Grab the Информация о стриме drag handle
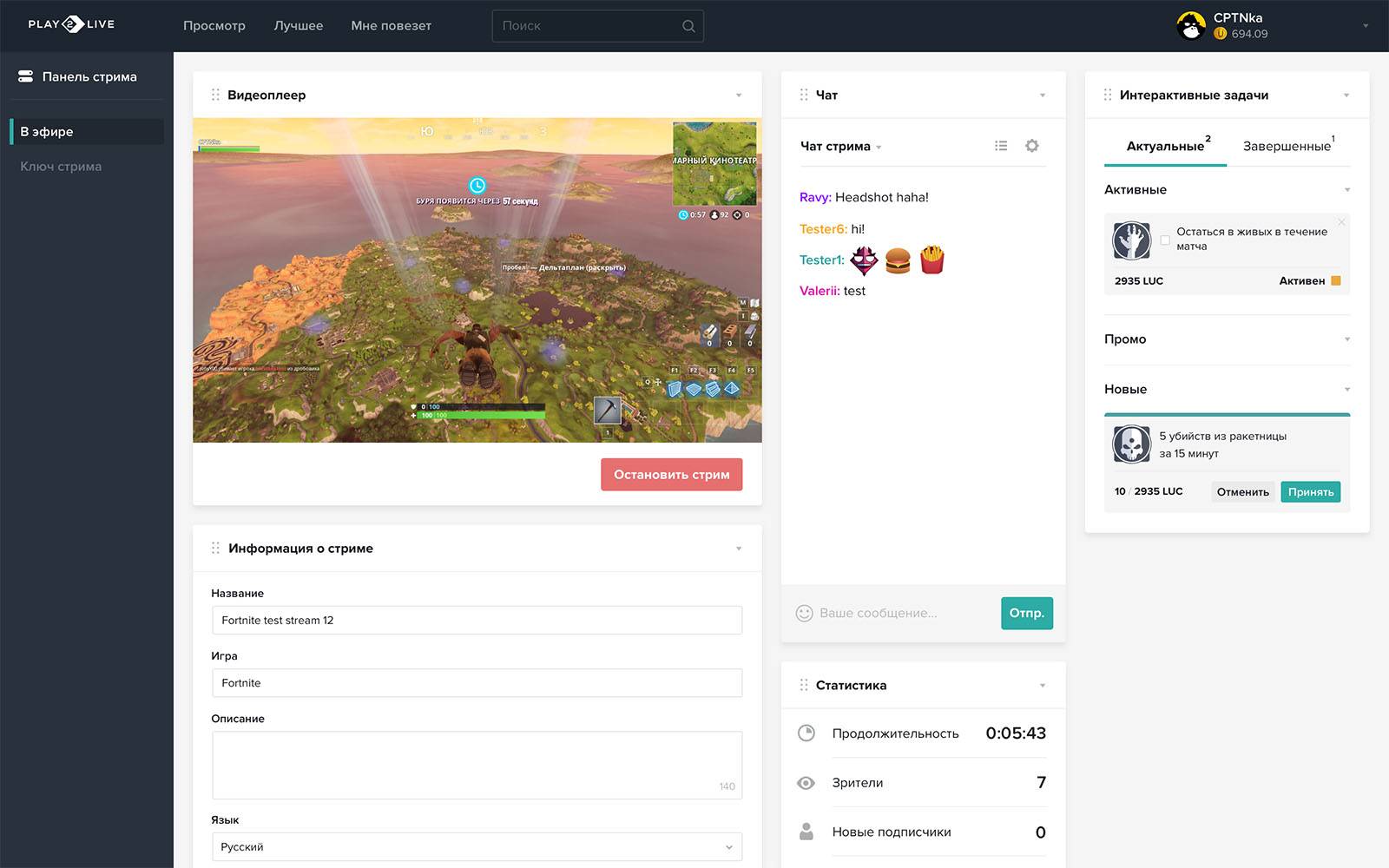Image resolution: width=1389 pixels, height=868 pixels. pos(215,548)
